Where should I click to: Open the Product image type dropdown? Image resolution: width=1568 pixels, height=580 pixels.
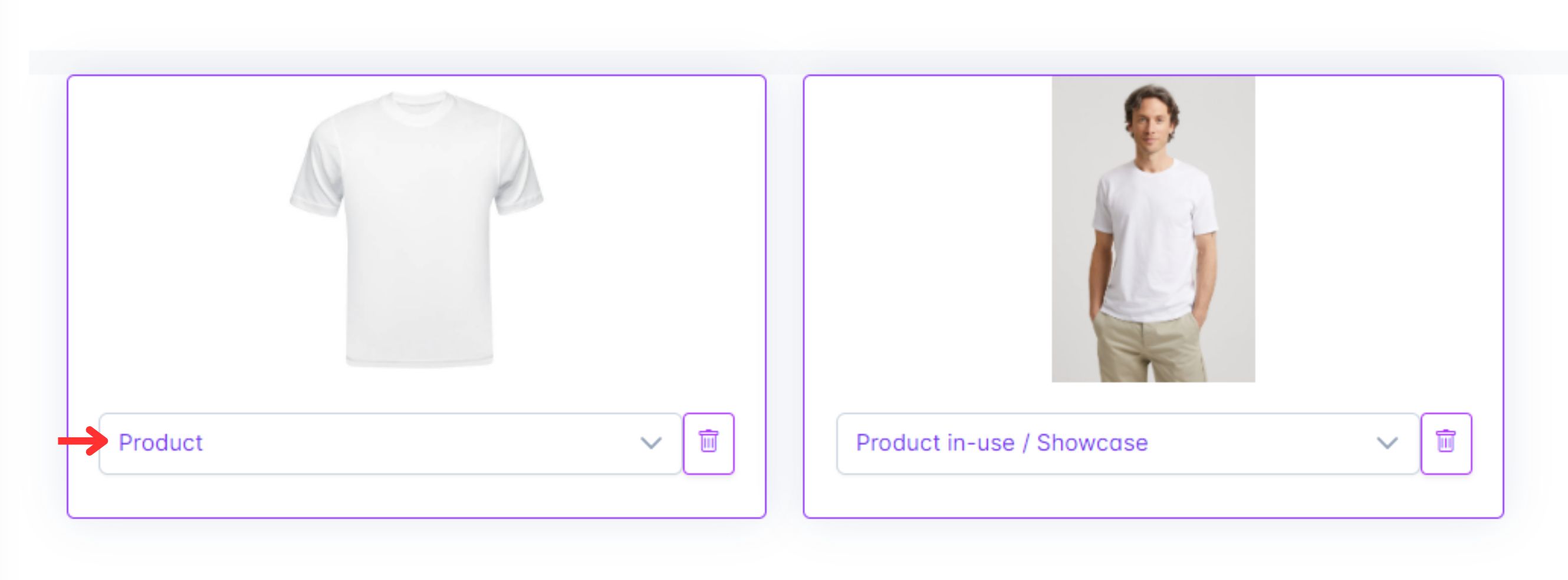pos(390,443)
